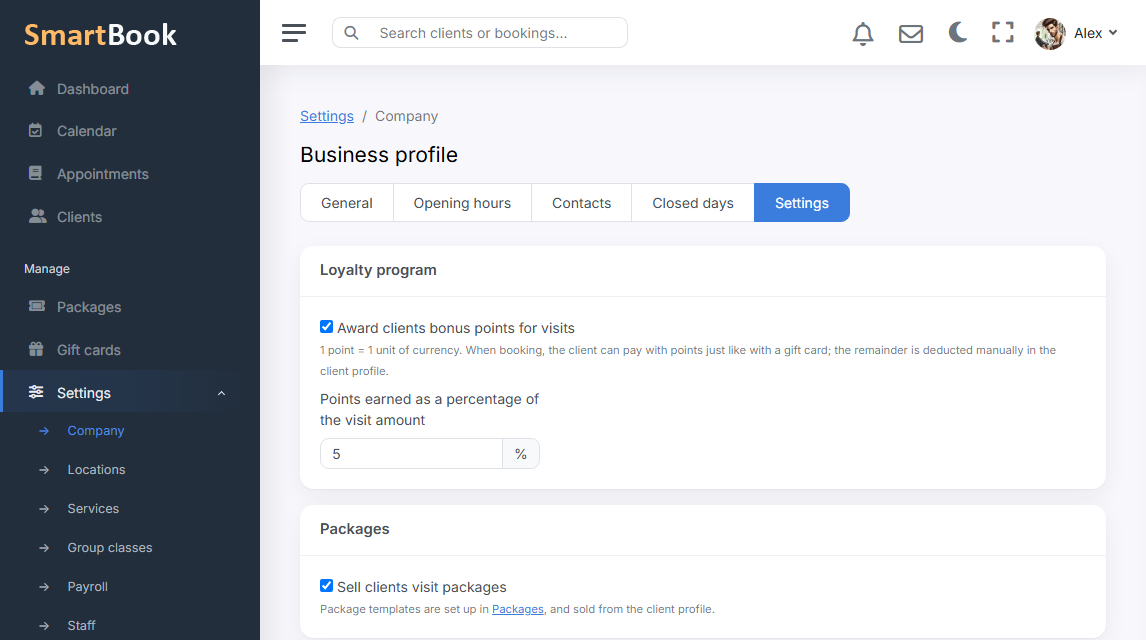Click the arrow icon beside Payroll

(x=44, y=587)
